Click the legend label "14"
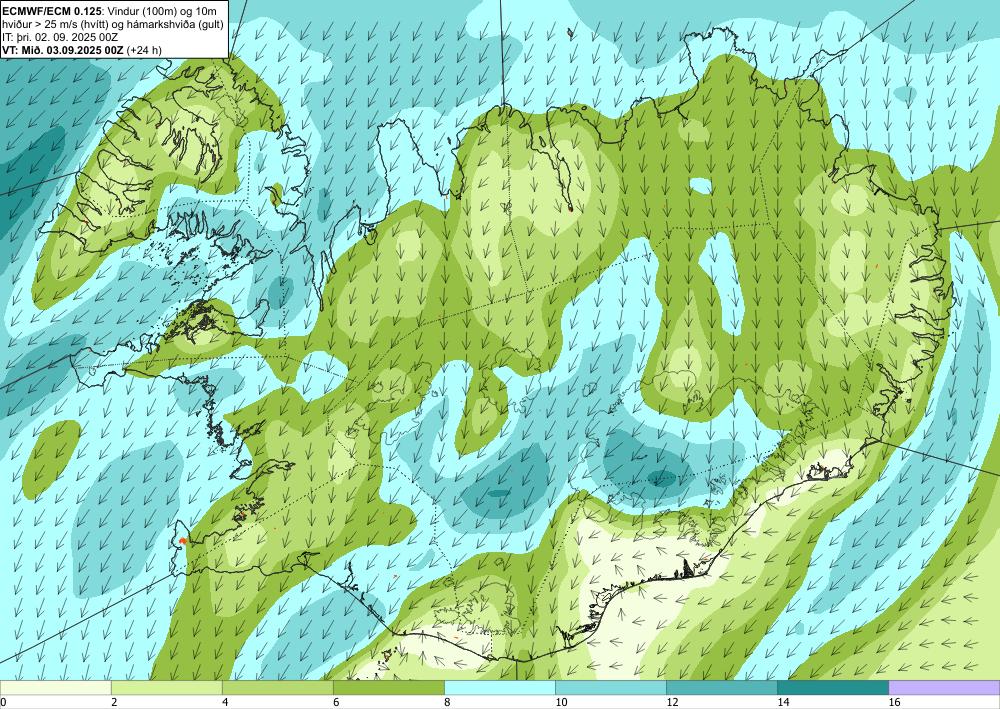The image size is (1000, 709). [x=784, y=702]
